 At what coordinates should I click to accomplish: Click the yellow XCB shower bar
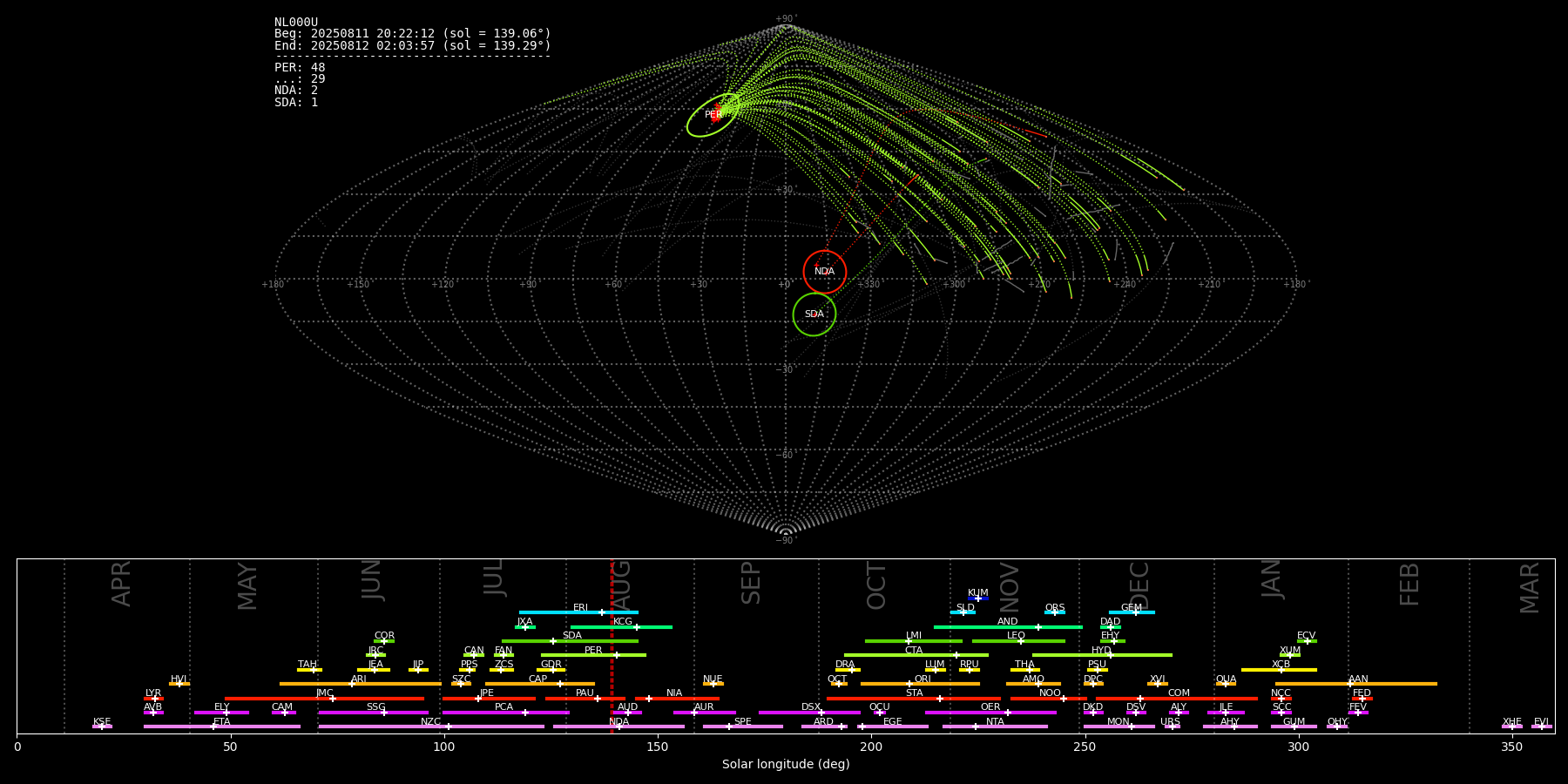coord(1279,670)
